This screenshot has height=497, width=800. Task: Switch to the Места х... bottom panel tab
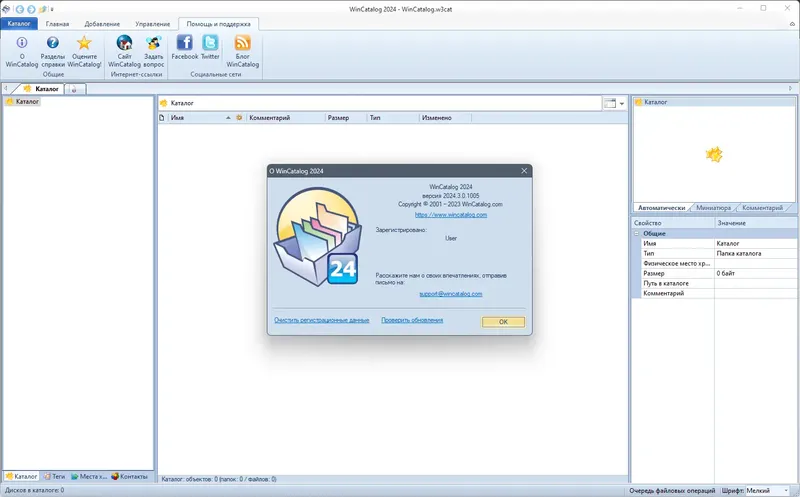coord(89,476)
